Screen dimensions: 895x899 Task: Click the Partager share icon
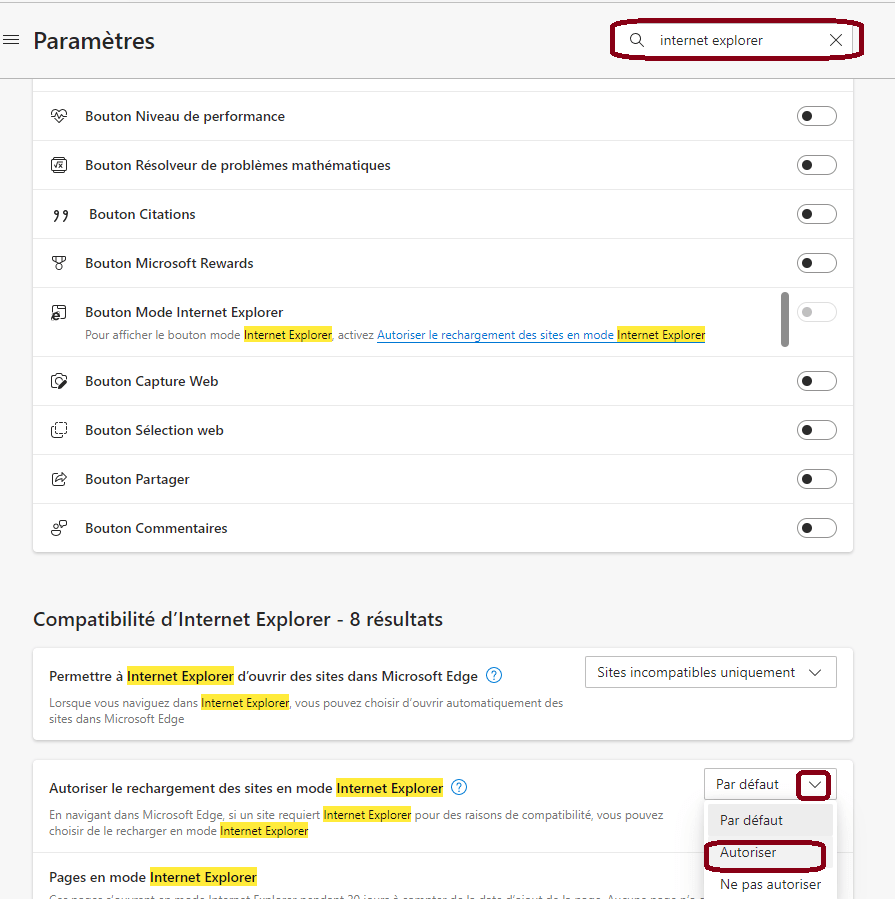click(59, 479)
